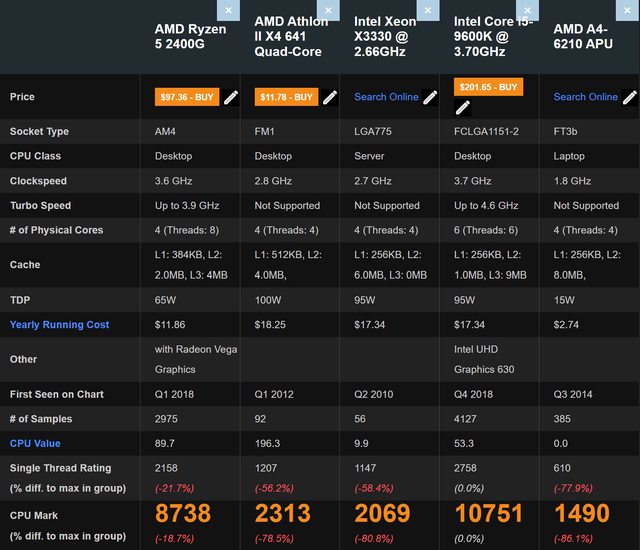Remove AMD Ryzen 5 2400G from comparison
This screenshot has width=640, height=550.
point(229,10)
